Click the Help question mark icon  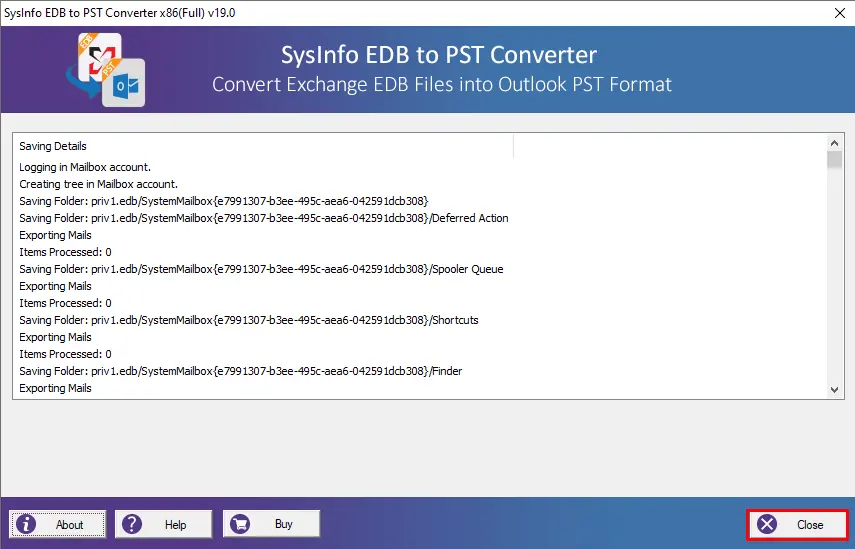point(132,524)
